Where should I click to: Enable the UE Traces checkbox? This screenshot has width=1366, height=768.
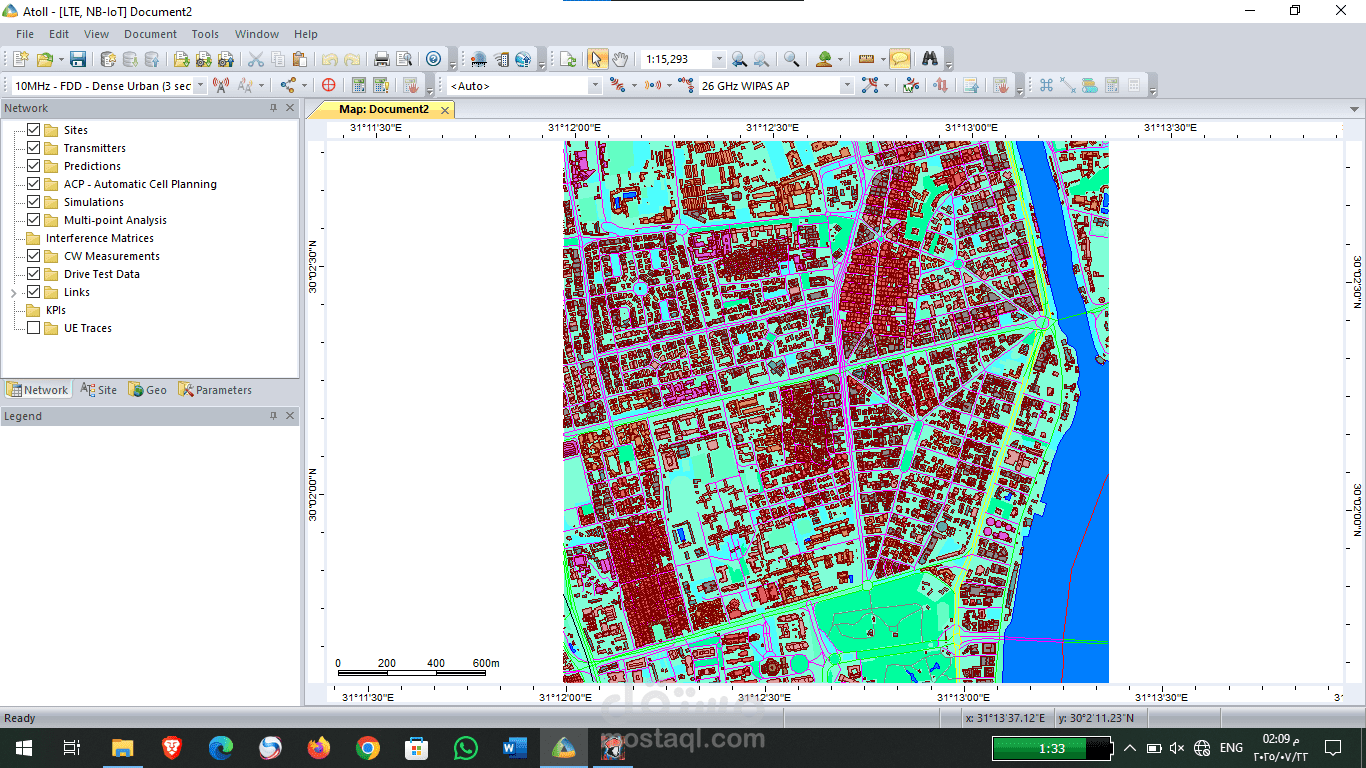tap(34, 328)
